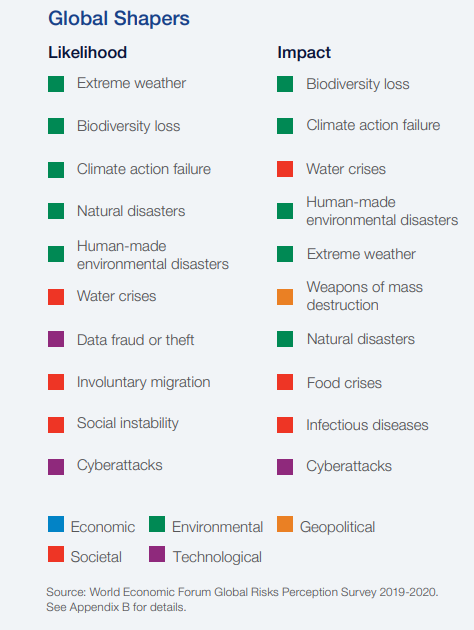
Task: Click the red square beside Impact Water crises
Action: pyautogui.click(x=285, y=169)
